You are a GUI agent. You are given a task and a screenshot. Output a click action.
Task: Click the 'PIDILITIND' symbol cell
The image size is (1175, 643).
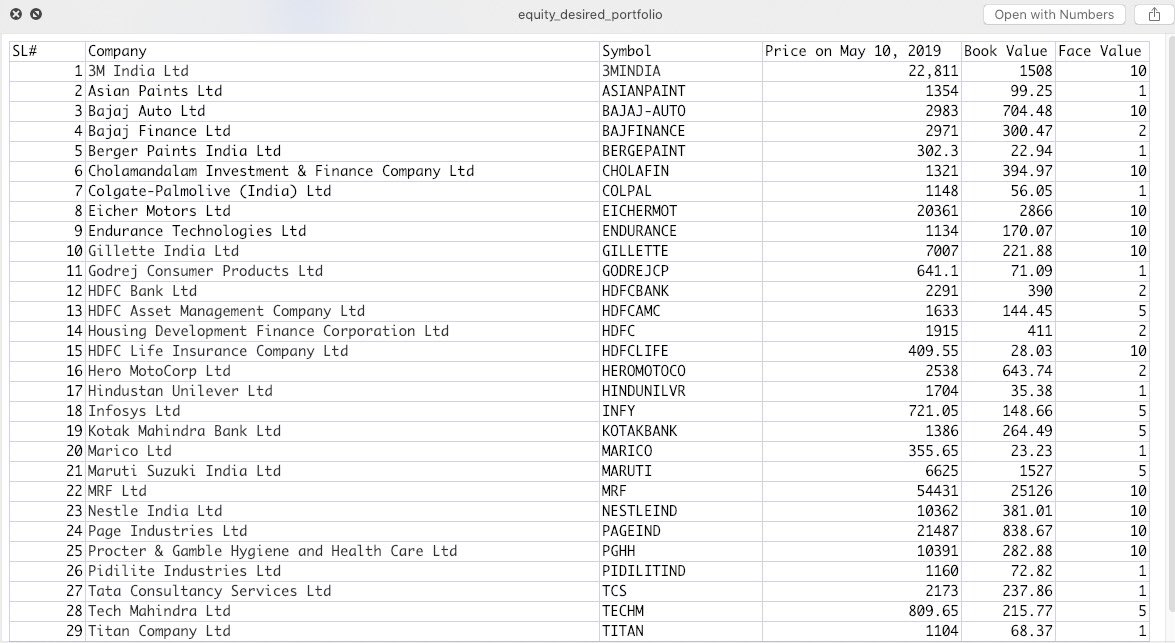(680, 571)
